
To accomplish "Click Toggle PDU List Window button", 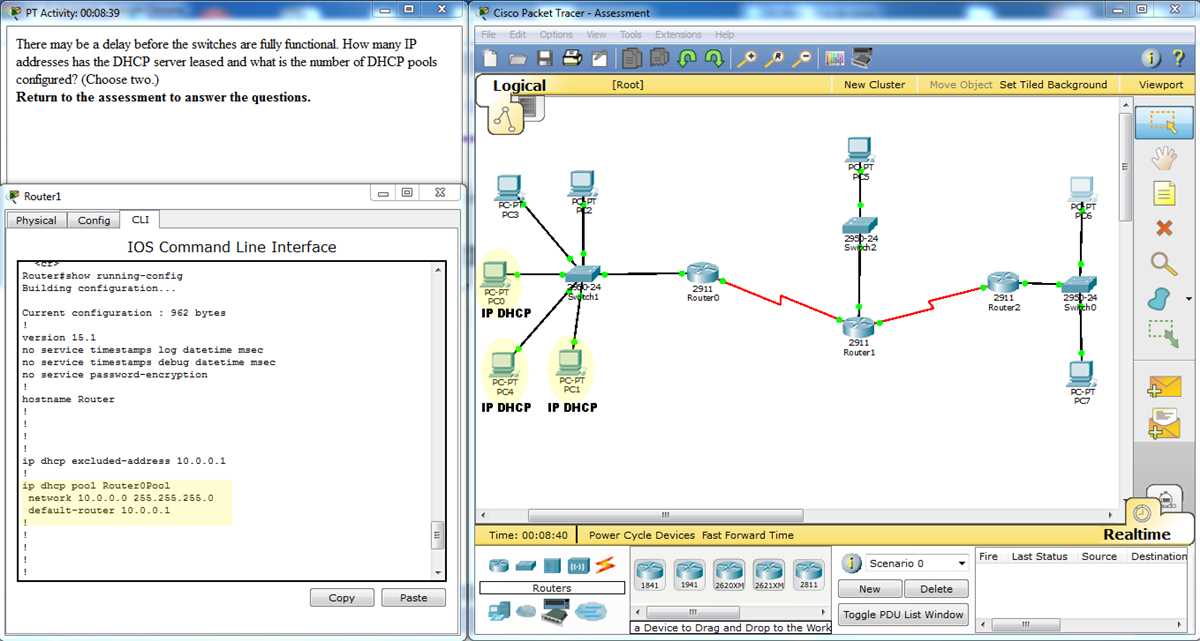I will [x=903, y=614].
